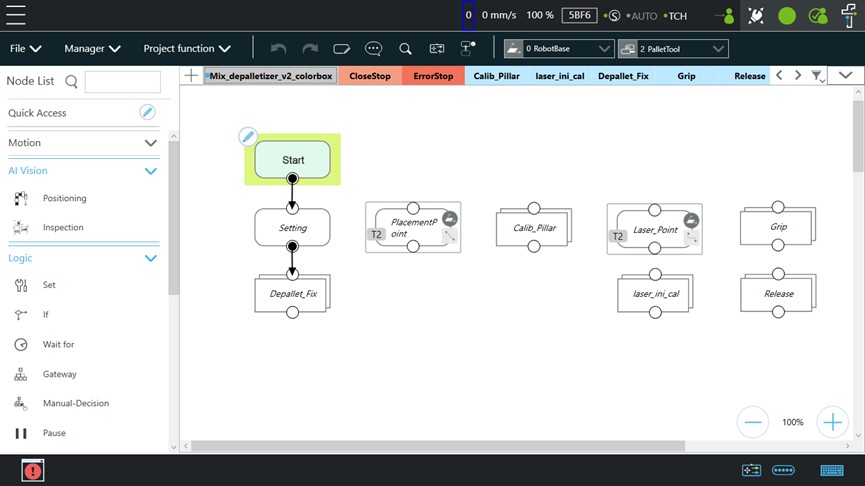Open the File menu

(x=25, y=49)
